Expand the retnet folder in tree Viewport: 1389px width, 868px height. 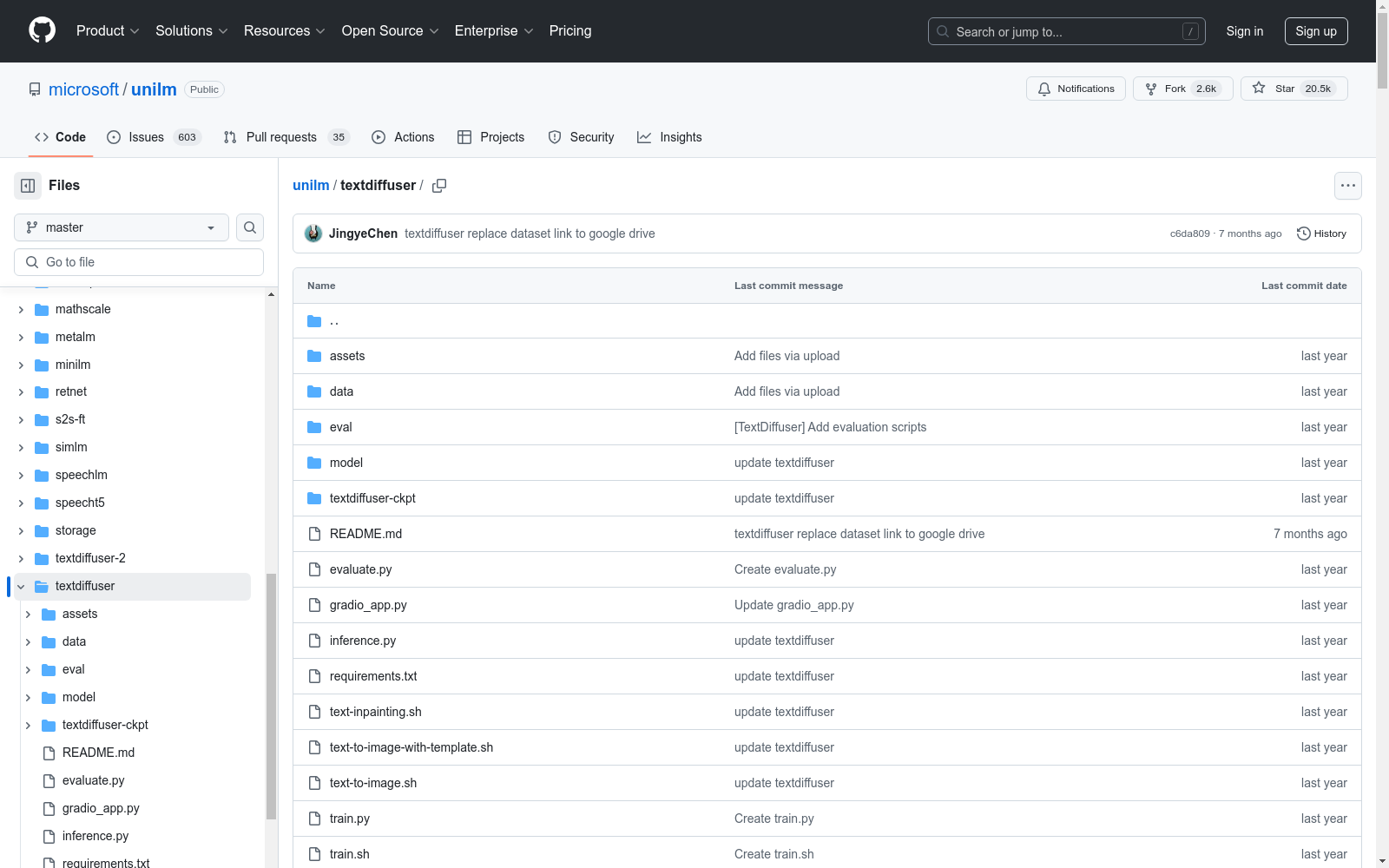click(x=21, y=392)
